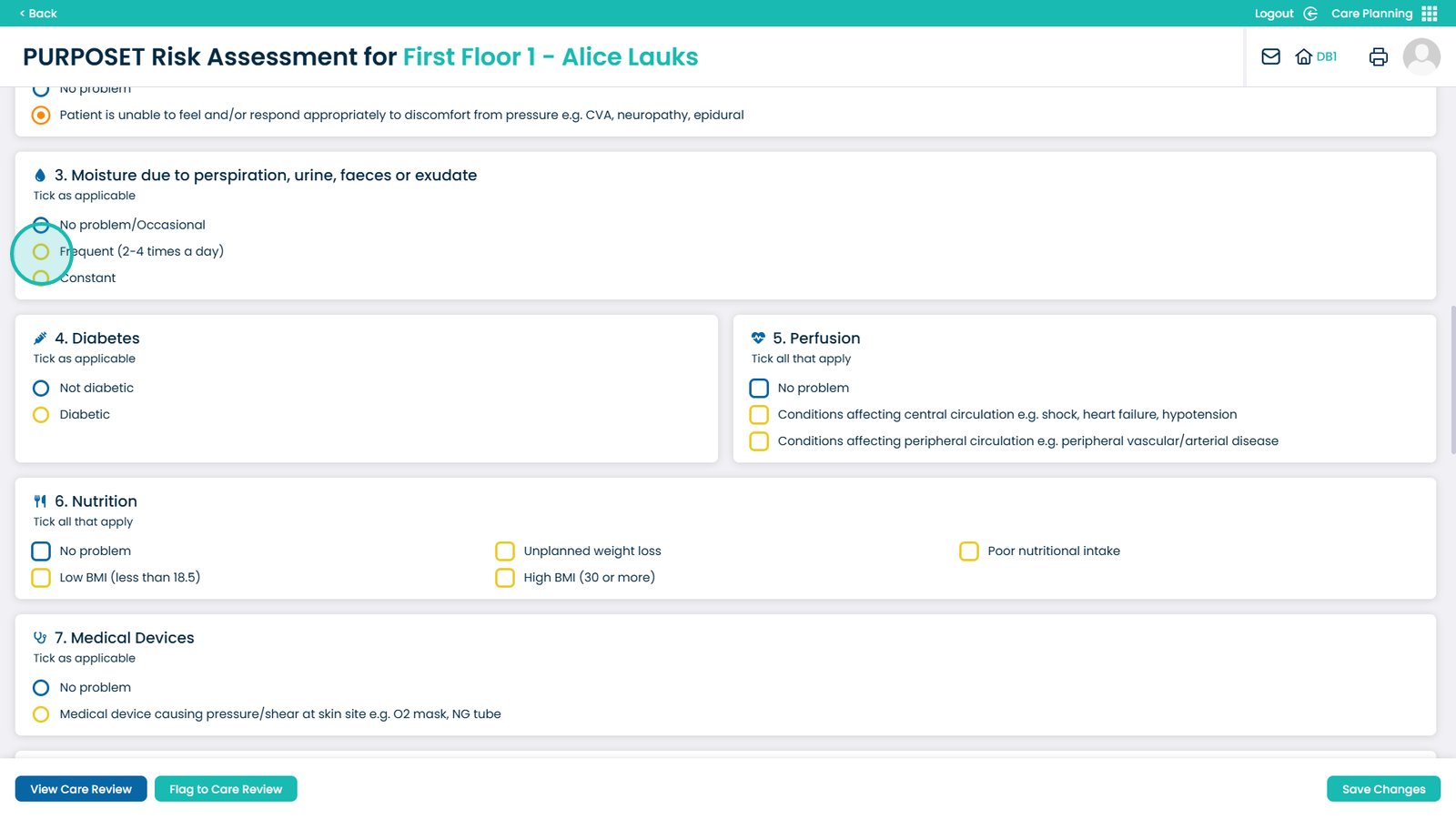Click the page's vertical scrollbar
Viewport: 1456px width, 819px height.
(x=1452, y=380)
